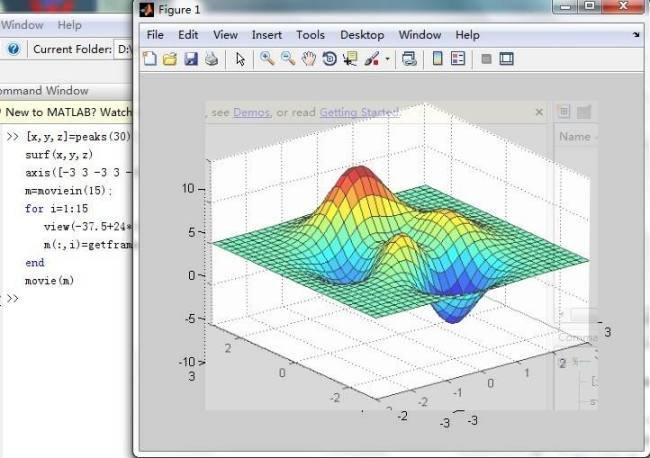650x458 pixels.
Task: Open file using the folder icon
Action: (x=170, y=59)
